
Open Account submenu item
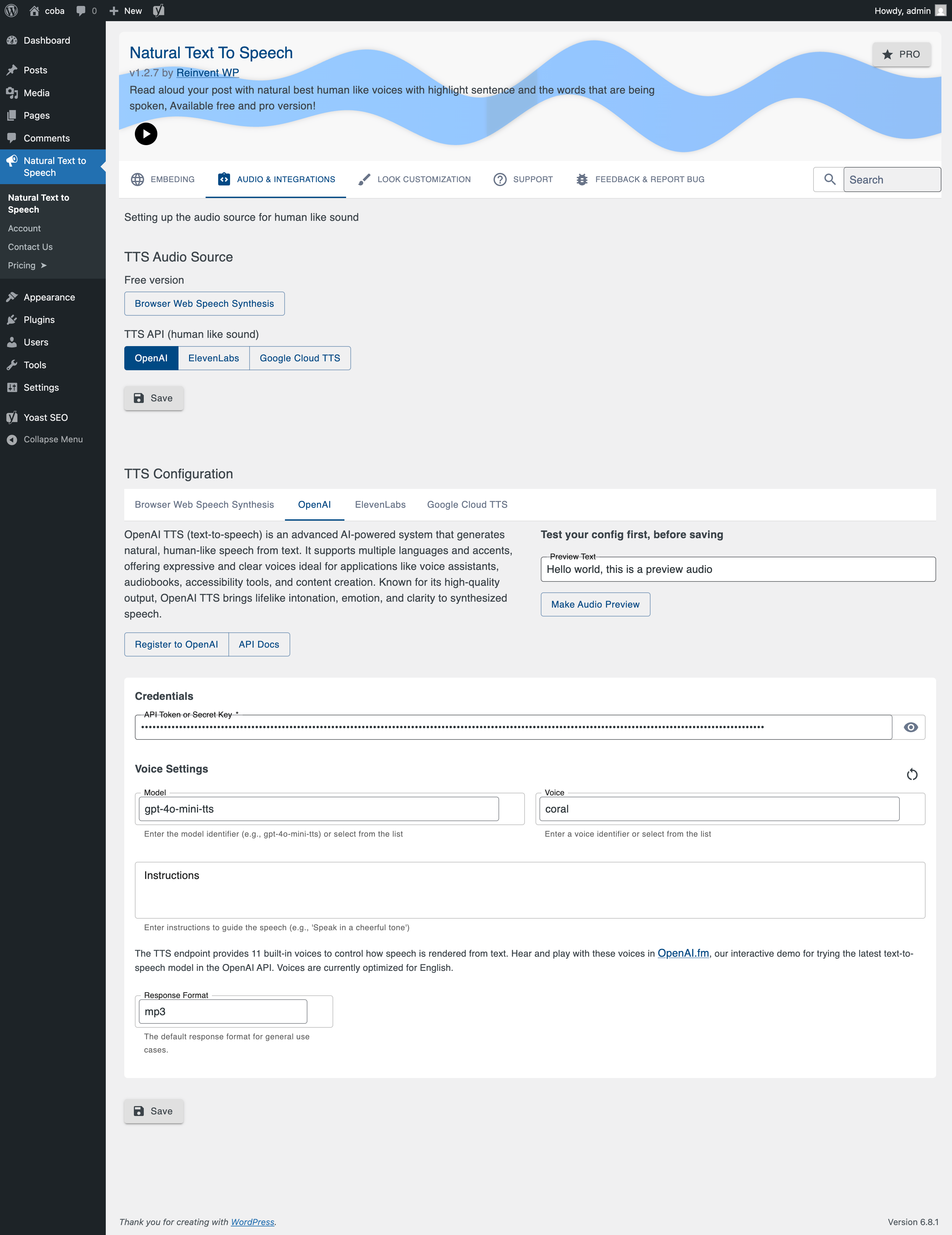pos(24,228)
